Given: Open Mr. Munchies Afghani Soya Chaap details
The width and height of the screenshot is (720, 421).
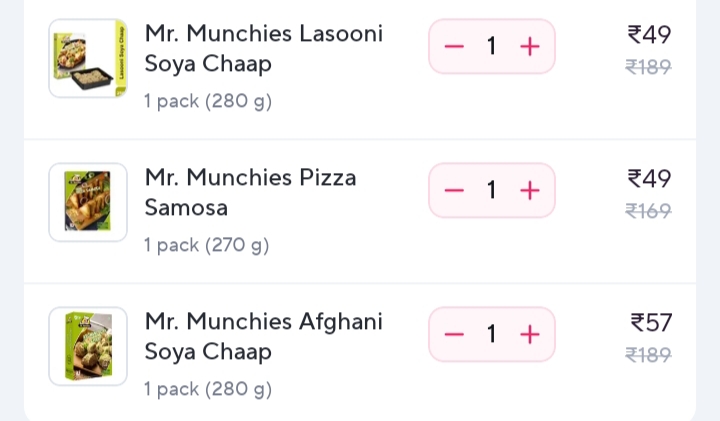Looking at the screenshot, I should pyautogui.click(x=263, y=337).
